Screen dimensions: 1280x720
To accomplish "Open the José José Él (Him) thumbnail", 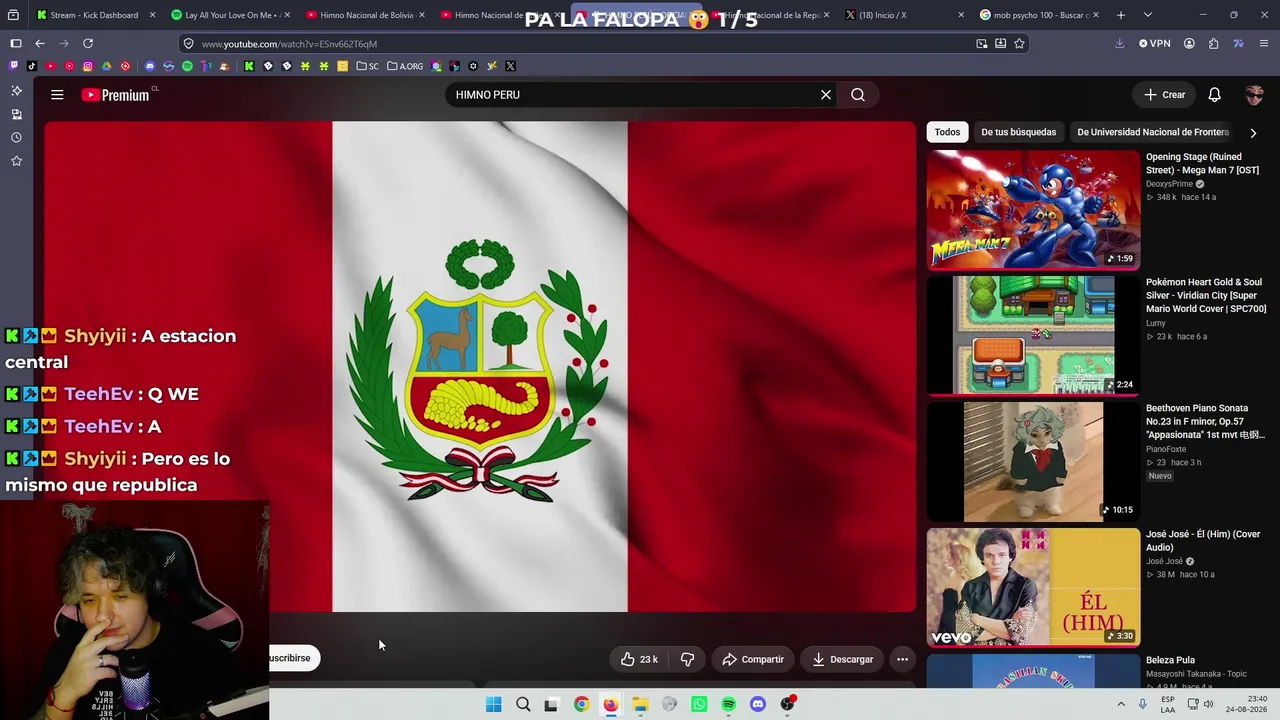I will 1033,588.
